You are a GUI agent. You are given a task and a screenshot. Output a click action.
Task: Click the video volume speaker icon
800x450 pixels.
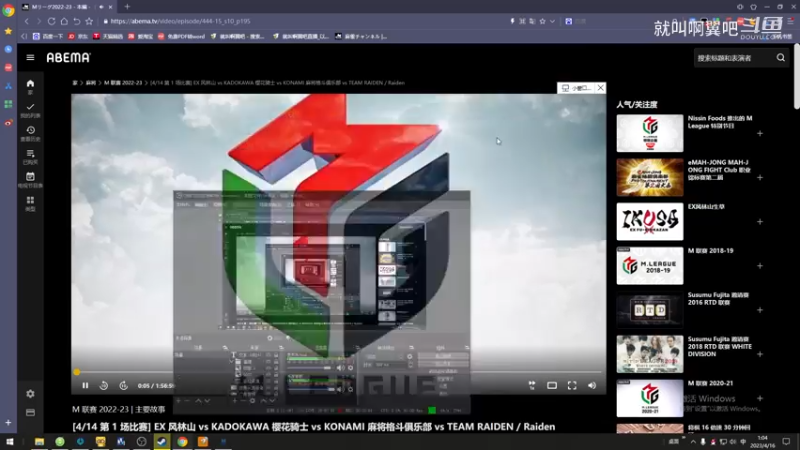click(x=592, y=386)
